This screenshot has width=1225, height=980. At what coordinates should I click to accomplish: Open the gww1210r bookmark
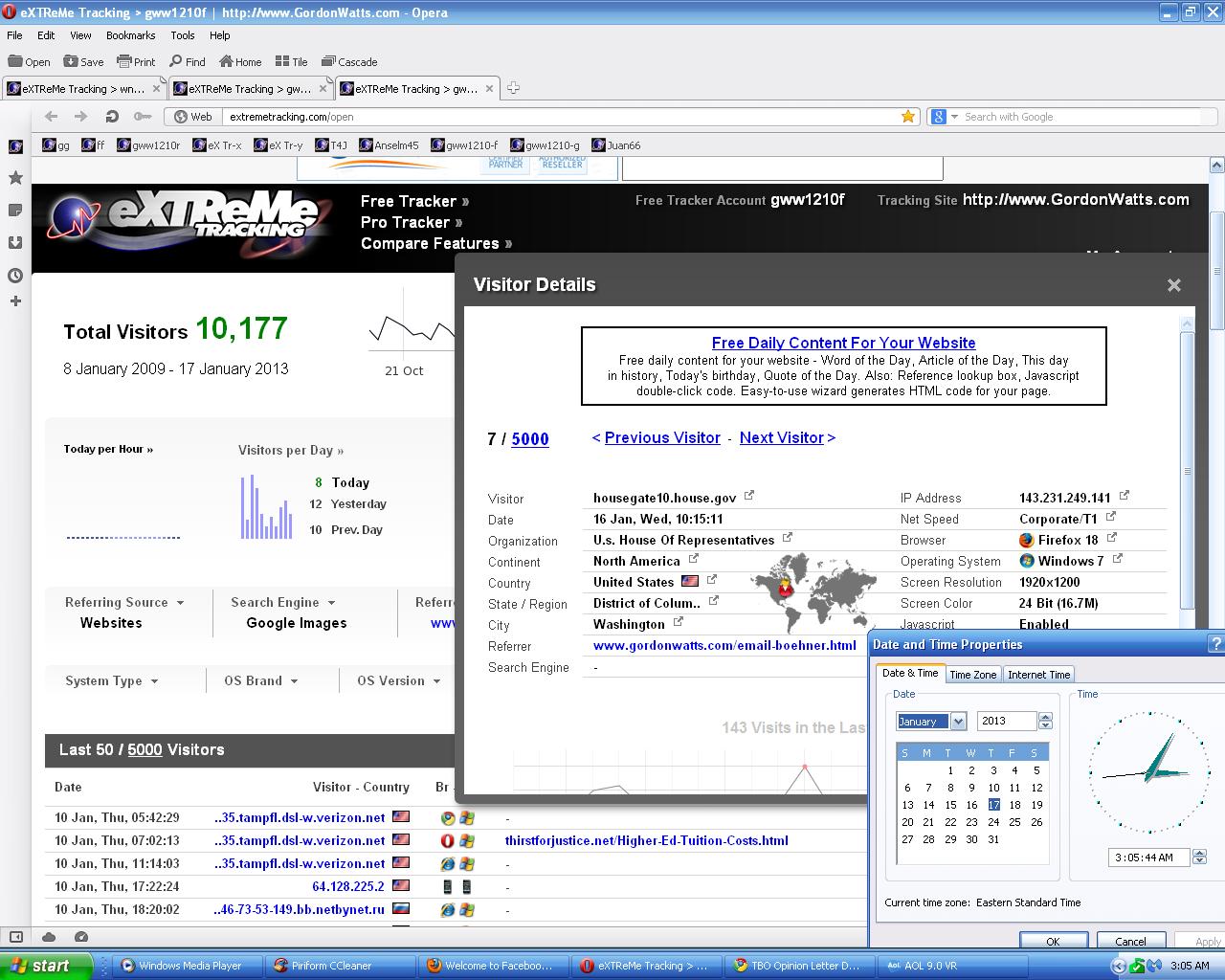[148, 145]
